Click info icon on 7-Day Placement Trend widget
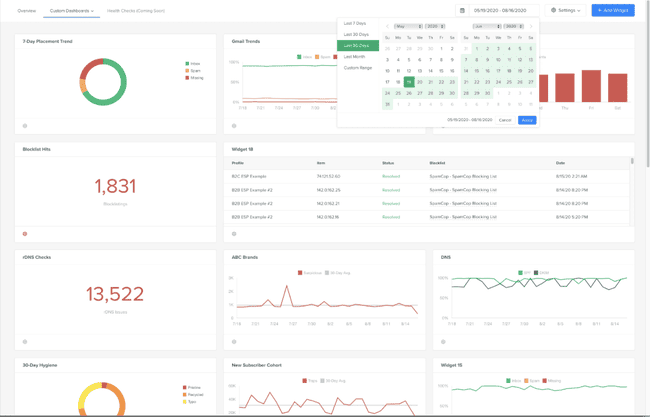The height and width of the screenshot is (417, 650). point(25,126)
